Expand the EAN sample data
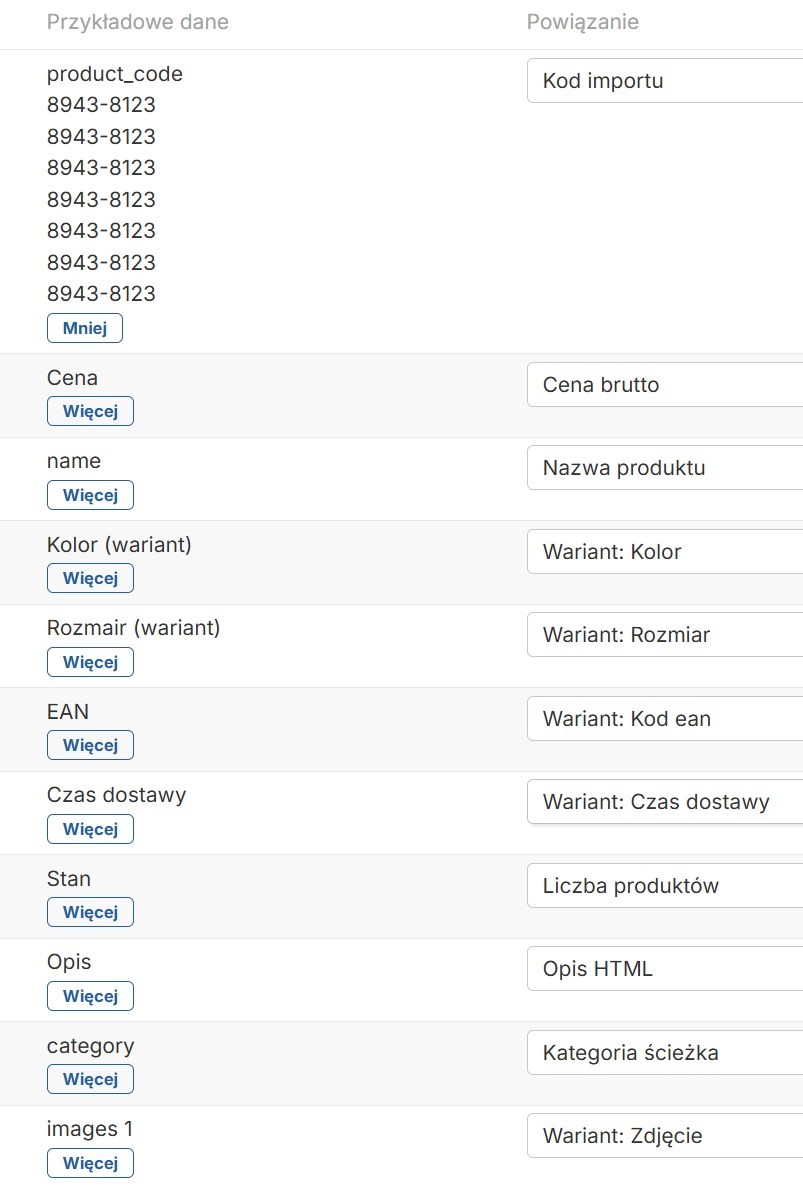The image size is (803, 1188). tap(90, 745)
